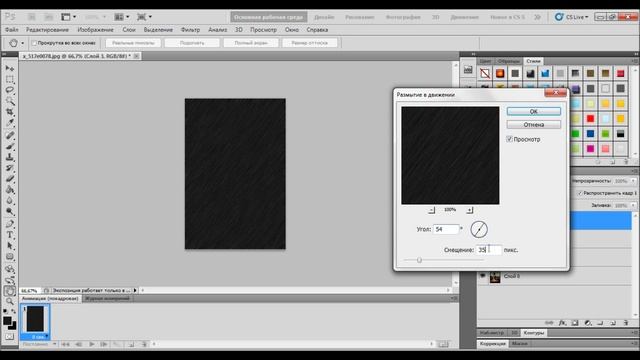Click the Смещение distance slider handle
The height and width of the screenshot is (360, 640).
pos(419,260)
